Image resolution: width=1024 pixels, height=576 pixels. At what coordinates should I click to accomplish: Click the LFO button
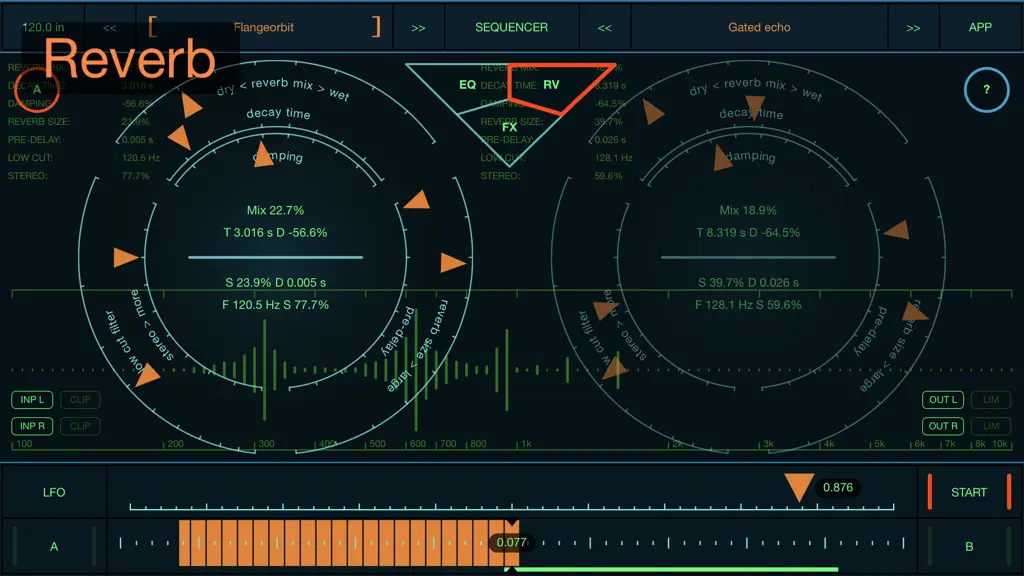point(54,492)
